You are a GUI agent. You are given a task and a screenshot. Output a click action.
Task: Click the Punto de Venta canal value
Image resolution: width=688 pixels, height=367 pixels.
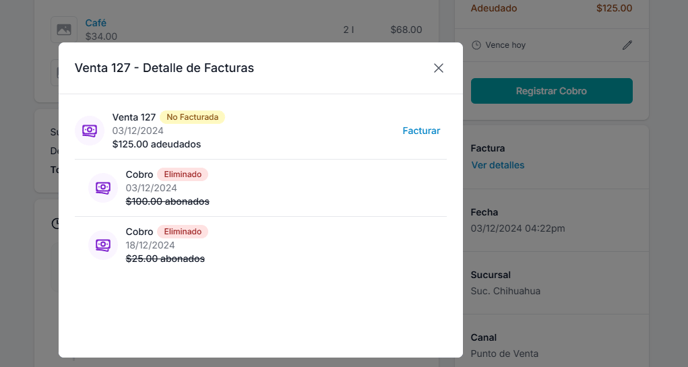point(504,354)
